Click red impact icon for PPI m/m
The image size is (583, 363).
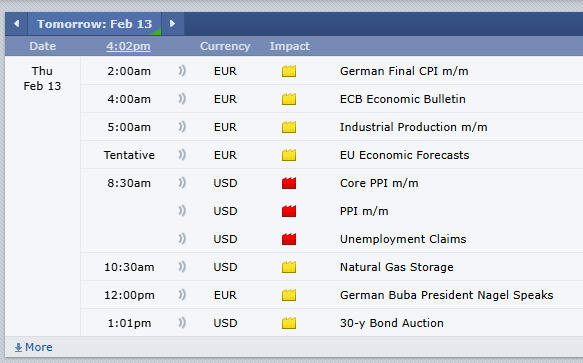point(289,211)
